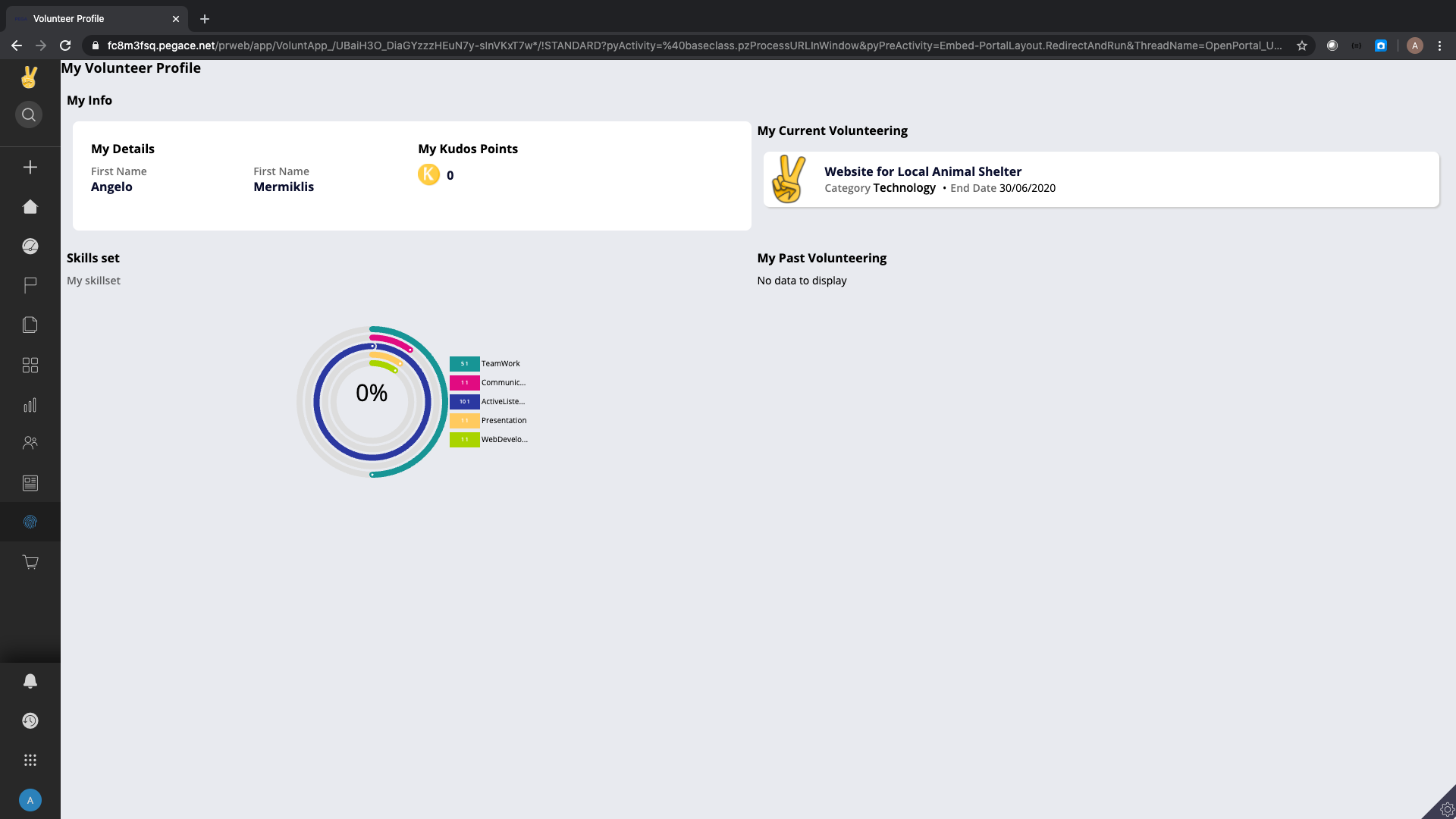The image size is (1456, 819).
Task: Click the pink Communication color swatch
Action: coord(464,383)
